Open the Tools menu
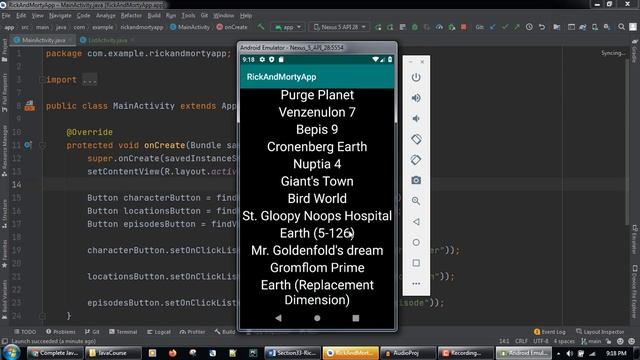This screenshot has height=360, width=640. (188, 16)
